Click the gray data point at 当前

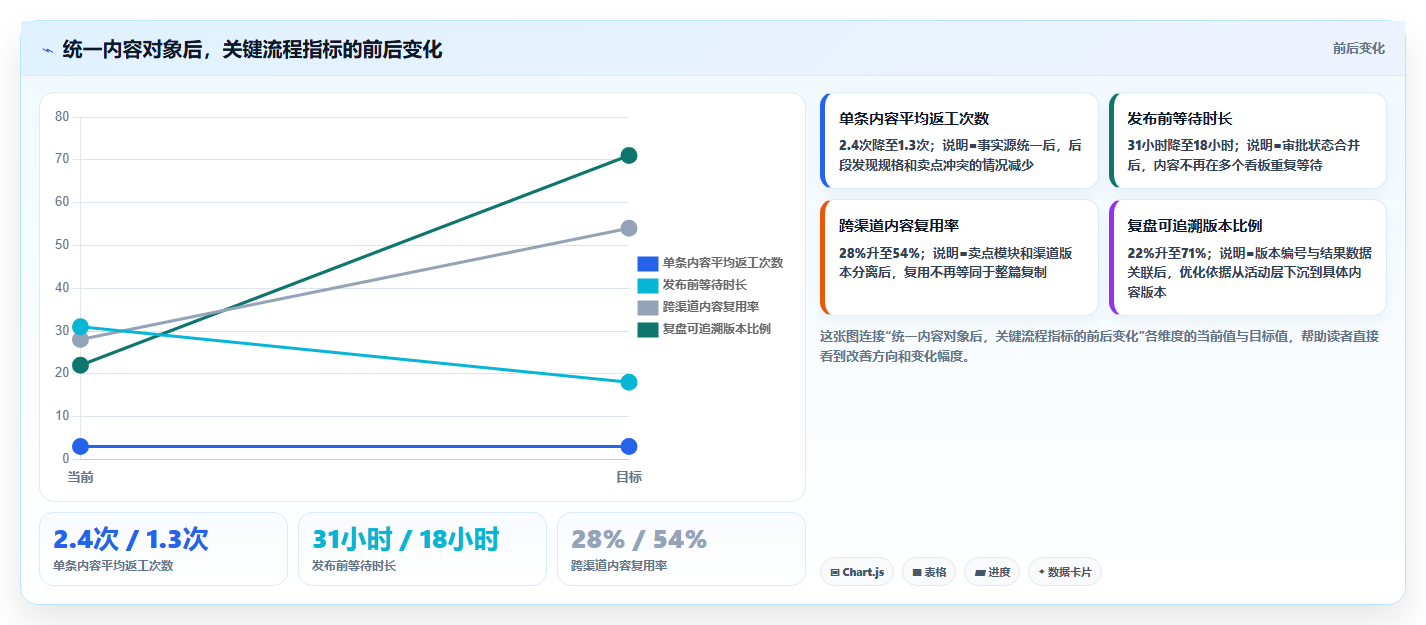click(80, 340)
